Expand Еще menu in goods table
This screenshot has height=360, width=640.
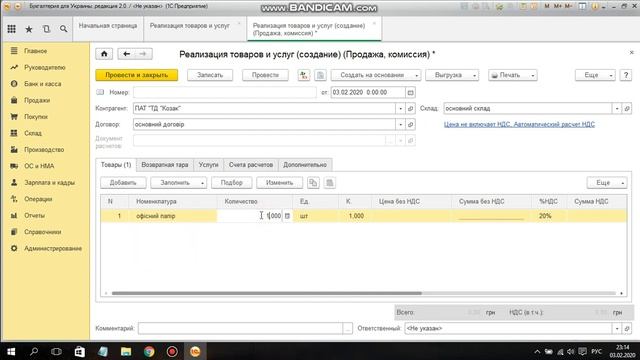607,183
